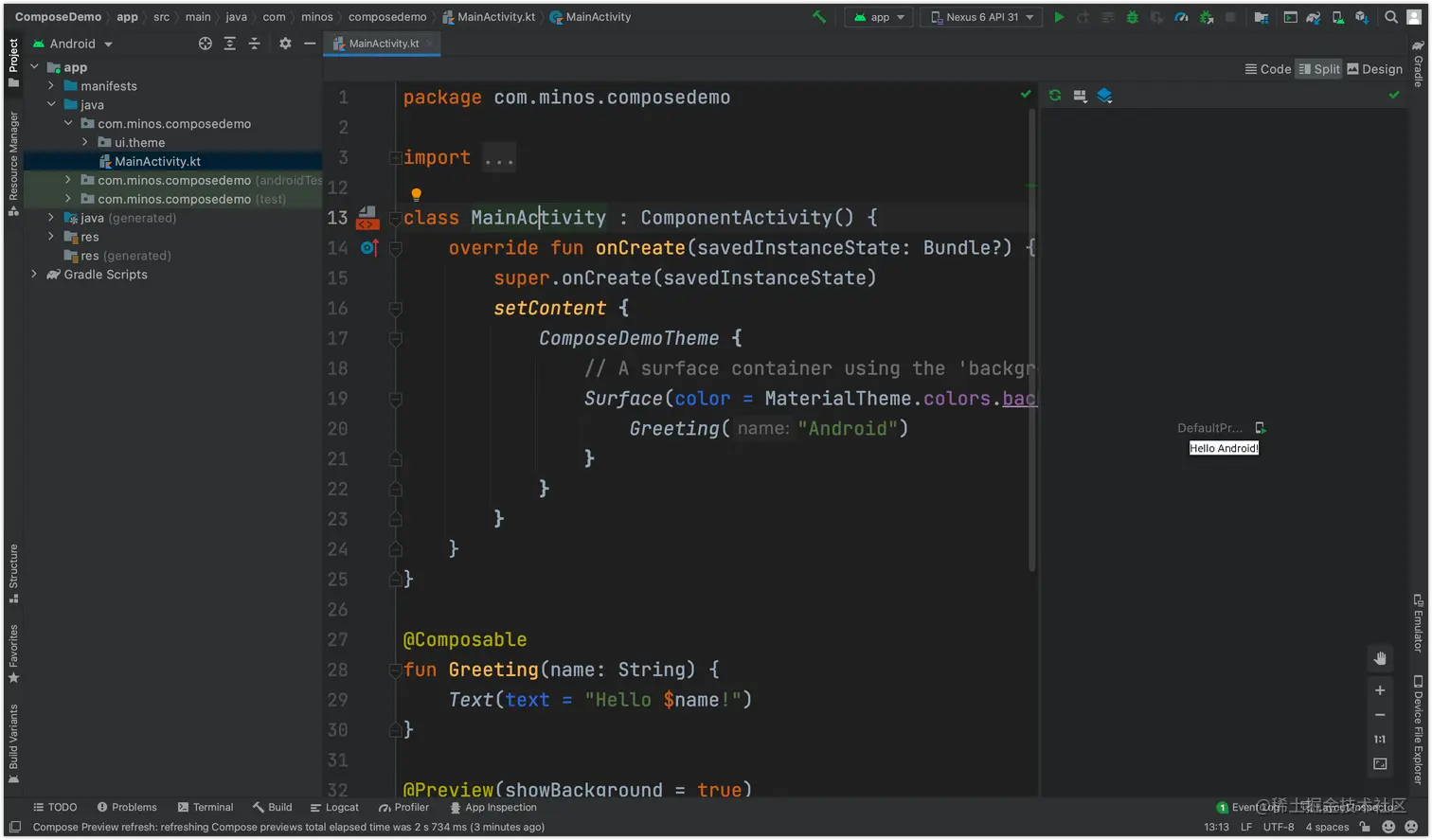Attach debugger to Android process icon
This screenshot has height=840, width=1432.
(1207, 17)
